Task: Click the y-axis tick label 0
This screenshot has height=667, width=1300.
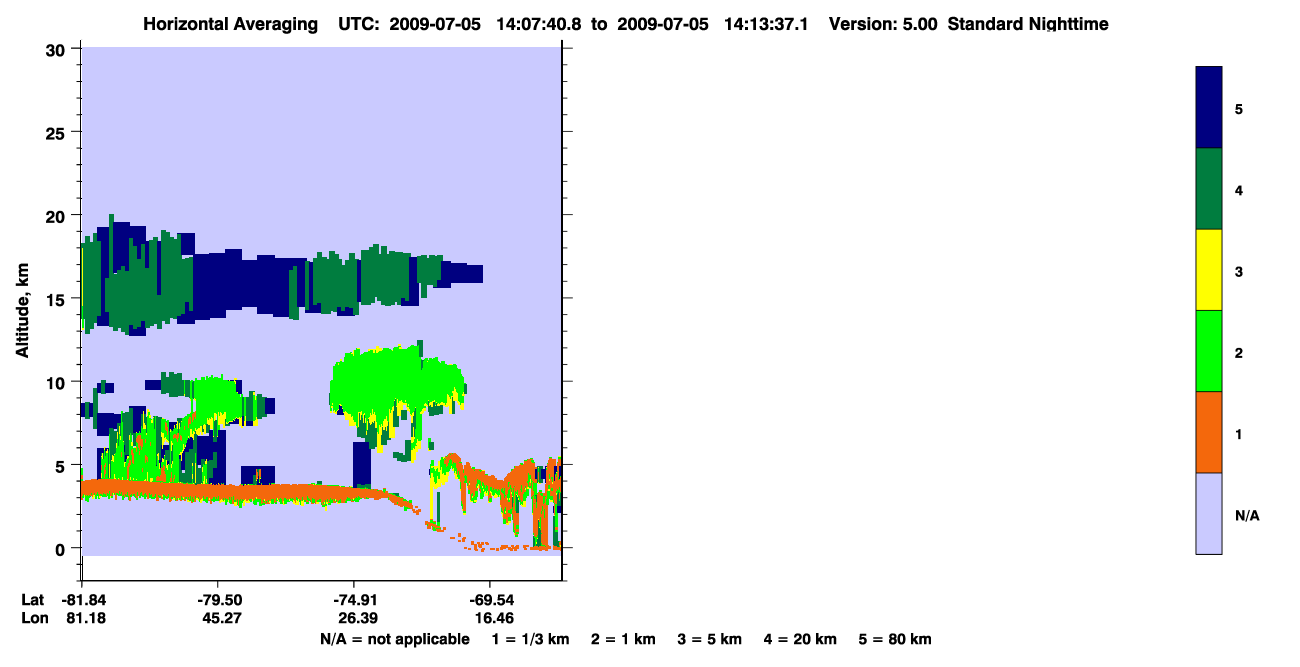Action: (62, 548)
